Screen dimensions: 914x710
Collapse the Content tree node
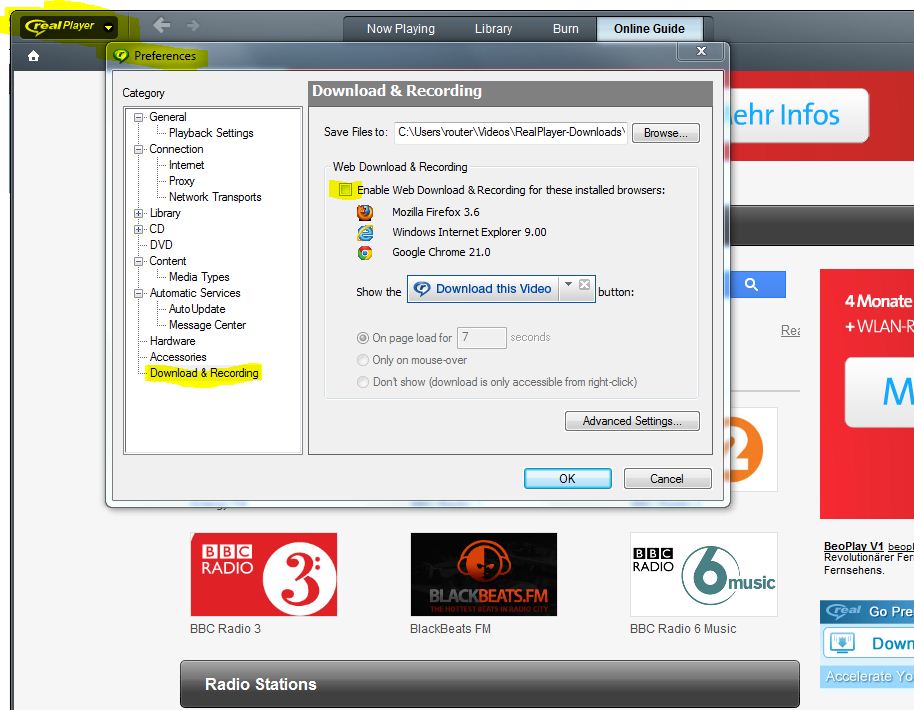138,261
